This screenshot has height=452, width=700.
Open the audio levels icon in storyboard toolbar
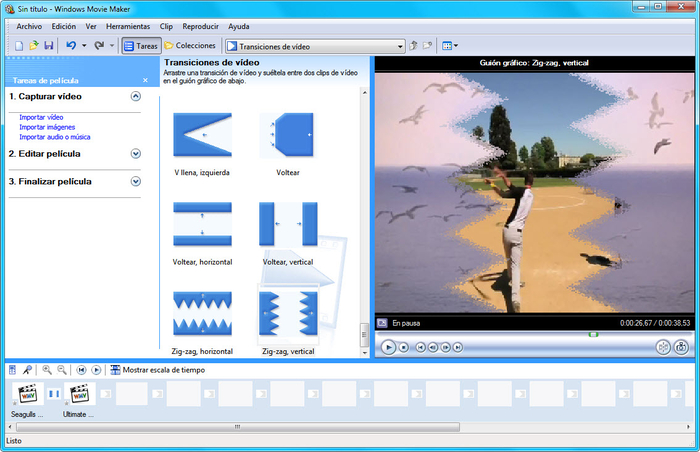point(12,370)
